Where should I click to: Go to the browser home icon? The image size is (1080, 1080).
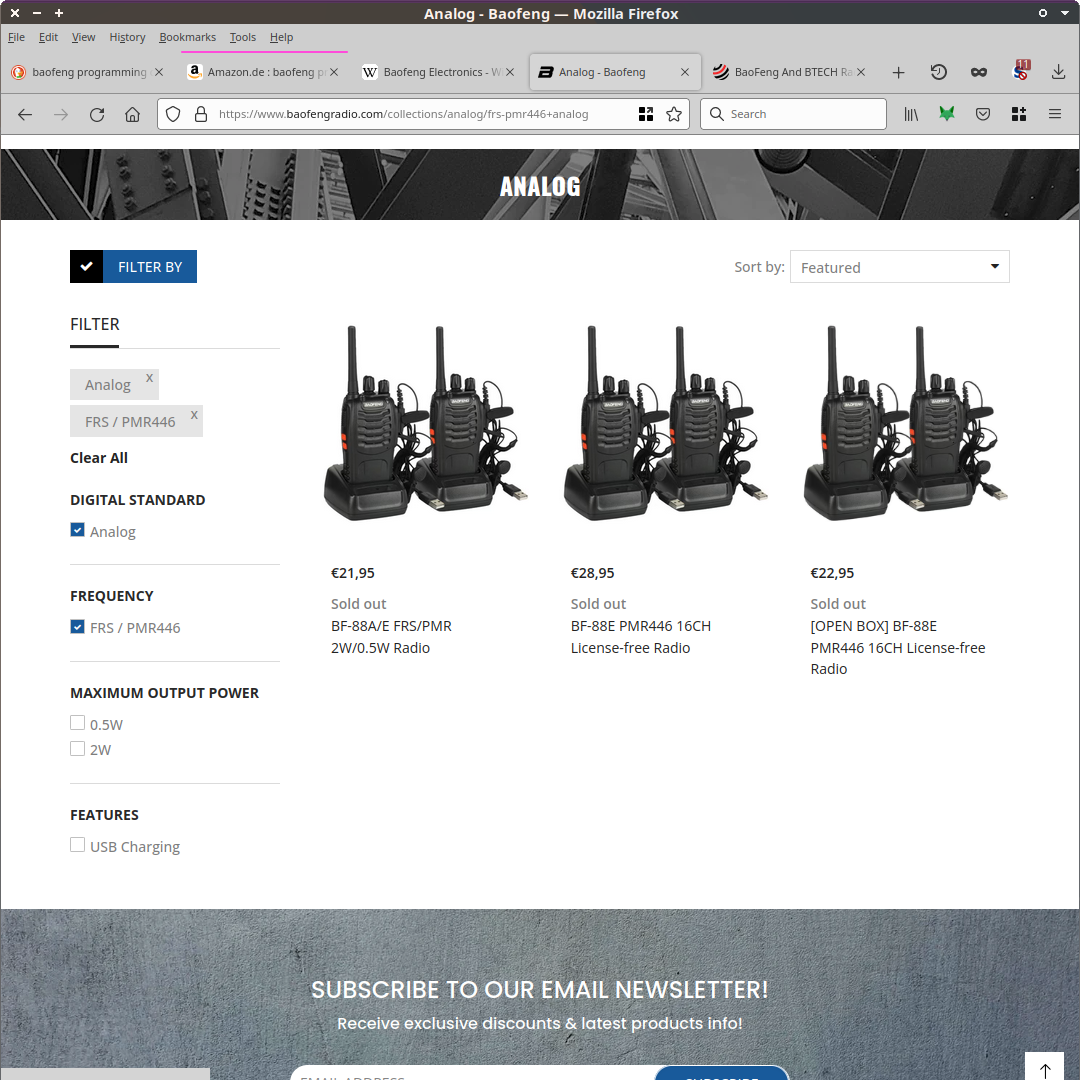pyautogui.click(x=132, y=115)
